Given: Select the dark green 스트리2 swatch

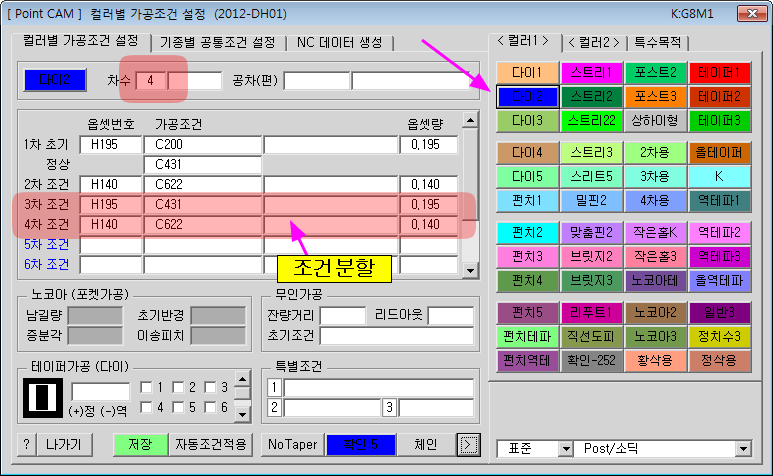Looking at the screenshot, I should pyautogui.click(x=591, y=97).
